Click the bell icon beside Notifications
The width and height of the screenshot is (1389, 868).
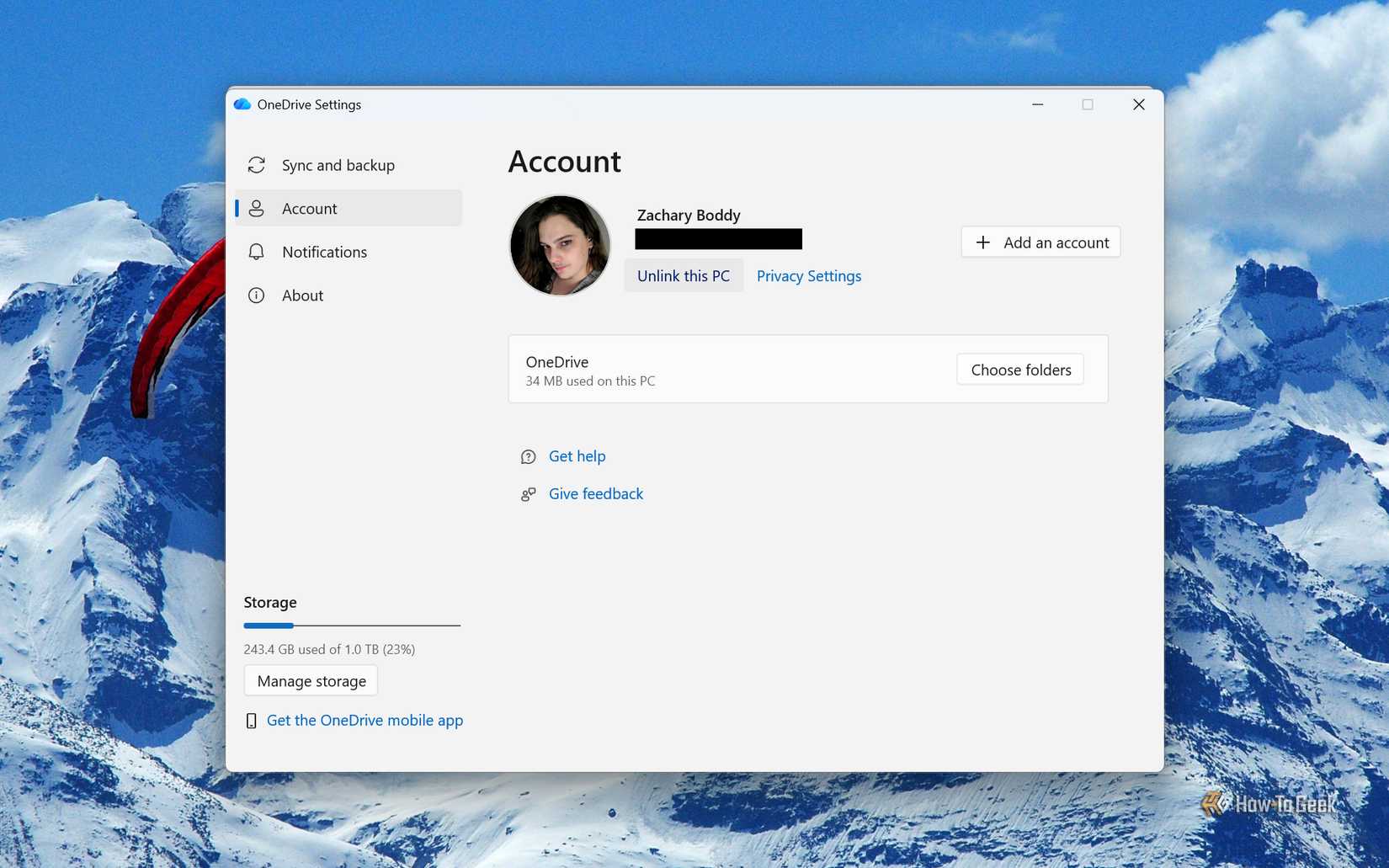pyautogui.click(x=257, y=252)
